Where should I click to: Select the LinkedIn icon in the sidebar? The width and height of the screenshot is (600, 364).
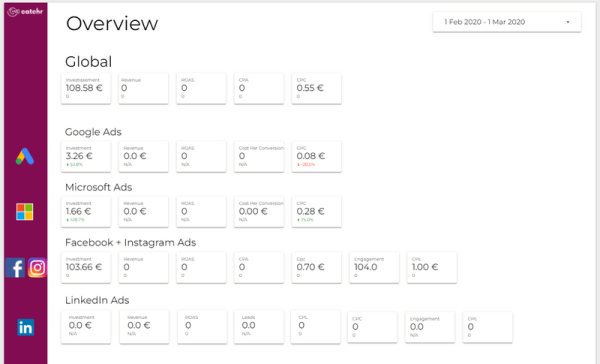tap(26, 327)
